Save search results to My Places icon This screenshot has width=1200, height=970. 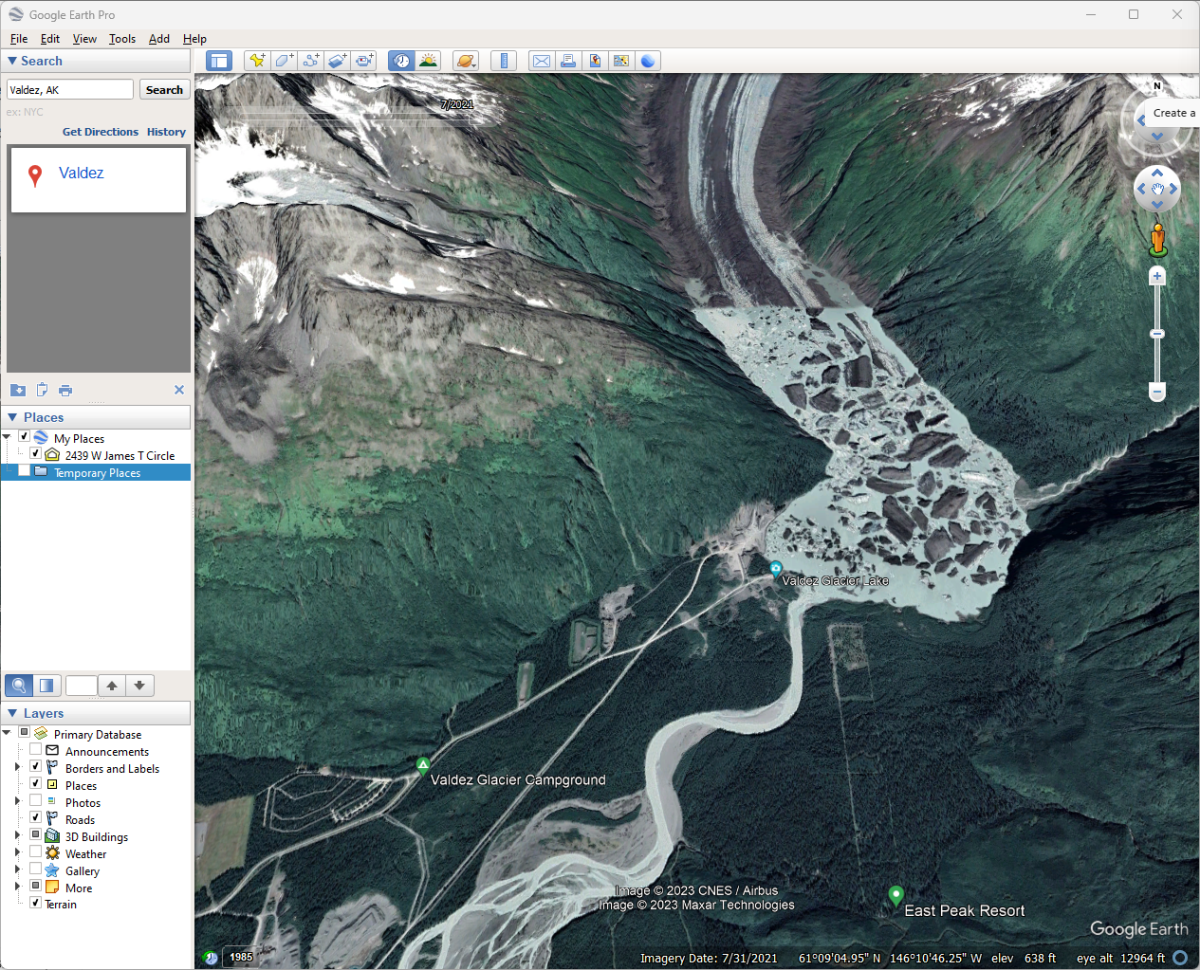point(18,390)
